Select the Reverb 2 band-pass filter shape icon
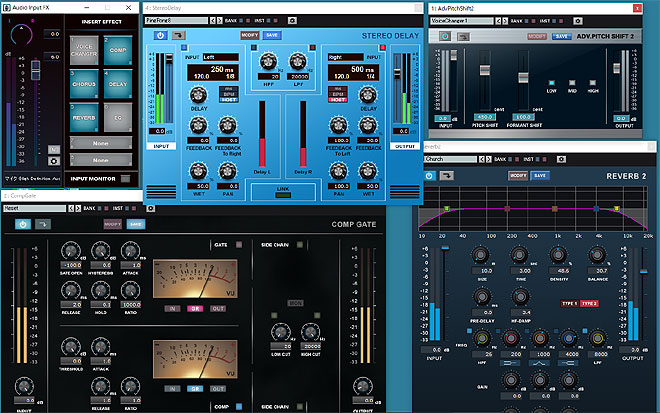 [539, 363]
